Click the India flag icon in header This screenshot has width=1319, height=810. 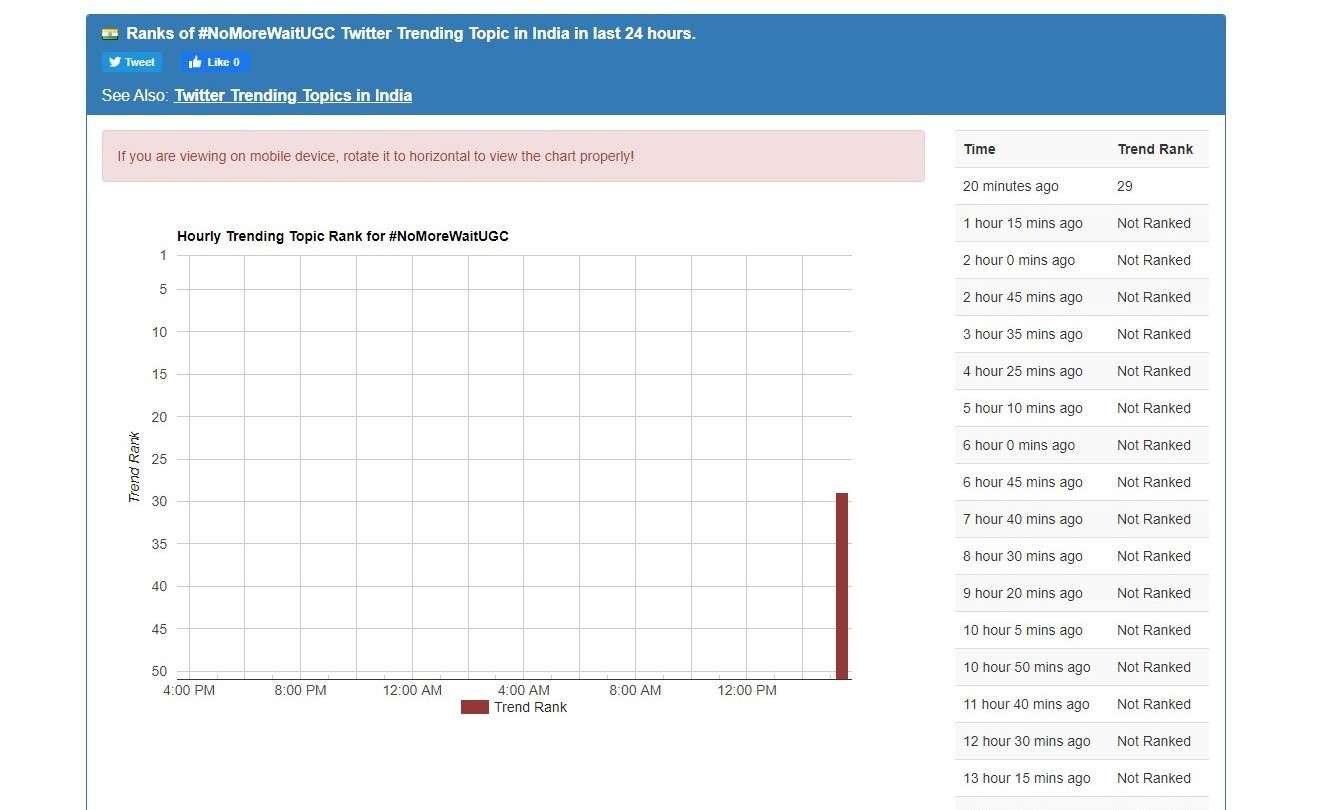point(110,33)
